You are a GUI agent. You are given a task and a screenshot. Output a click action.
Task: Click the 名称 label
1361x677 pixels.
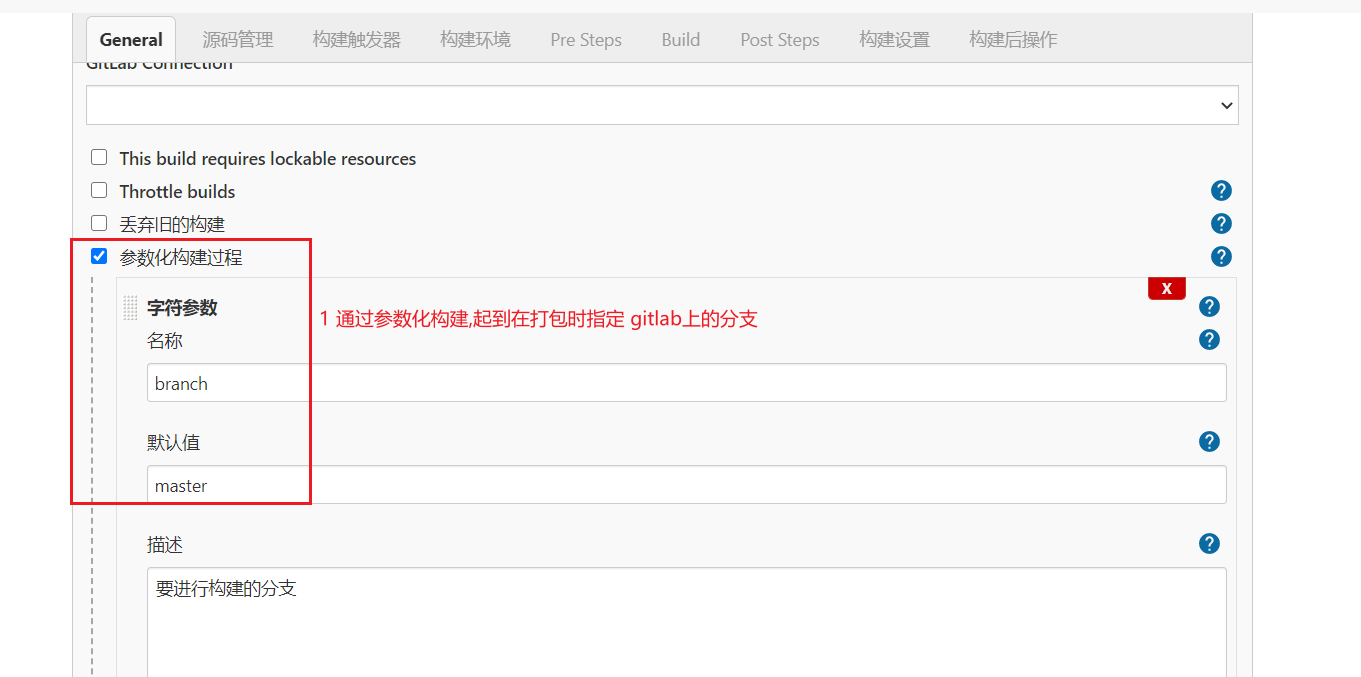[165, 341]
